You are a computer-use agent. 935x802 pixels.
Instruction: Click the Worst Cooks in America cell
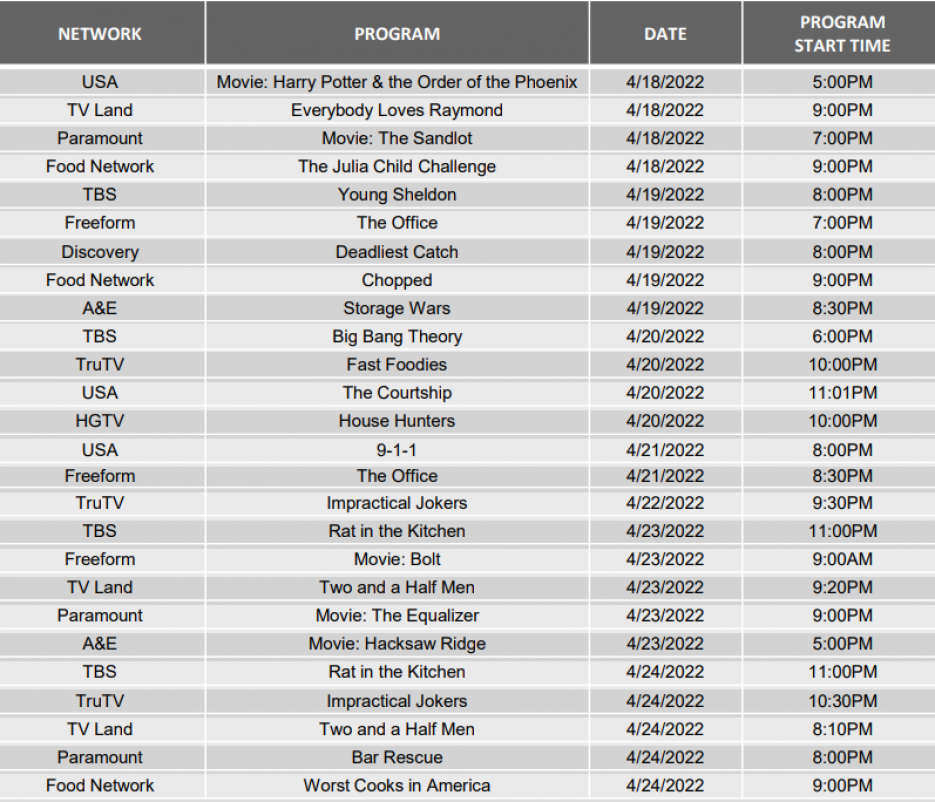coord(397,786)
